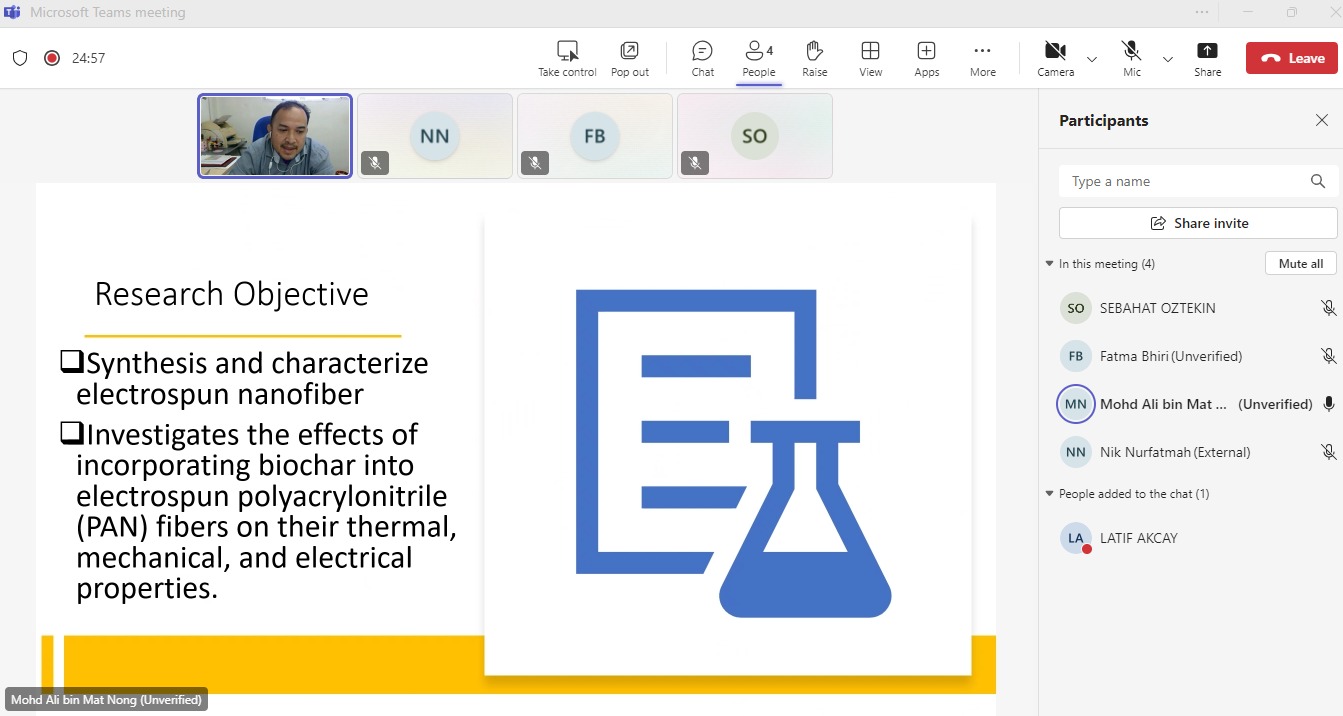Share your screen with Share icon

pyautogui.click(x=1207, y=51)
